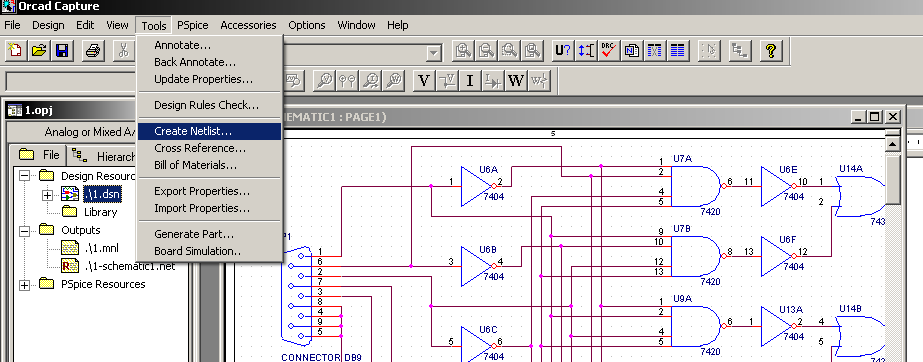Choose Import Properties... menu entry
This screenshot has height=362, width=923.
pyautogui.click(x=209, y=208)
